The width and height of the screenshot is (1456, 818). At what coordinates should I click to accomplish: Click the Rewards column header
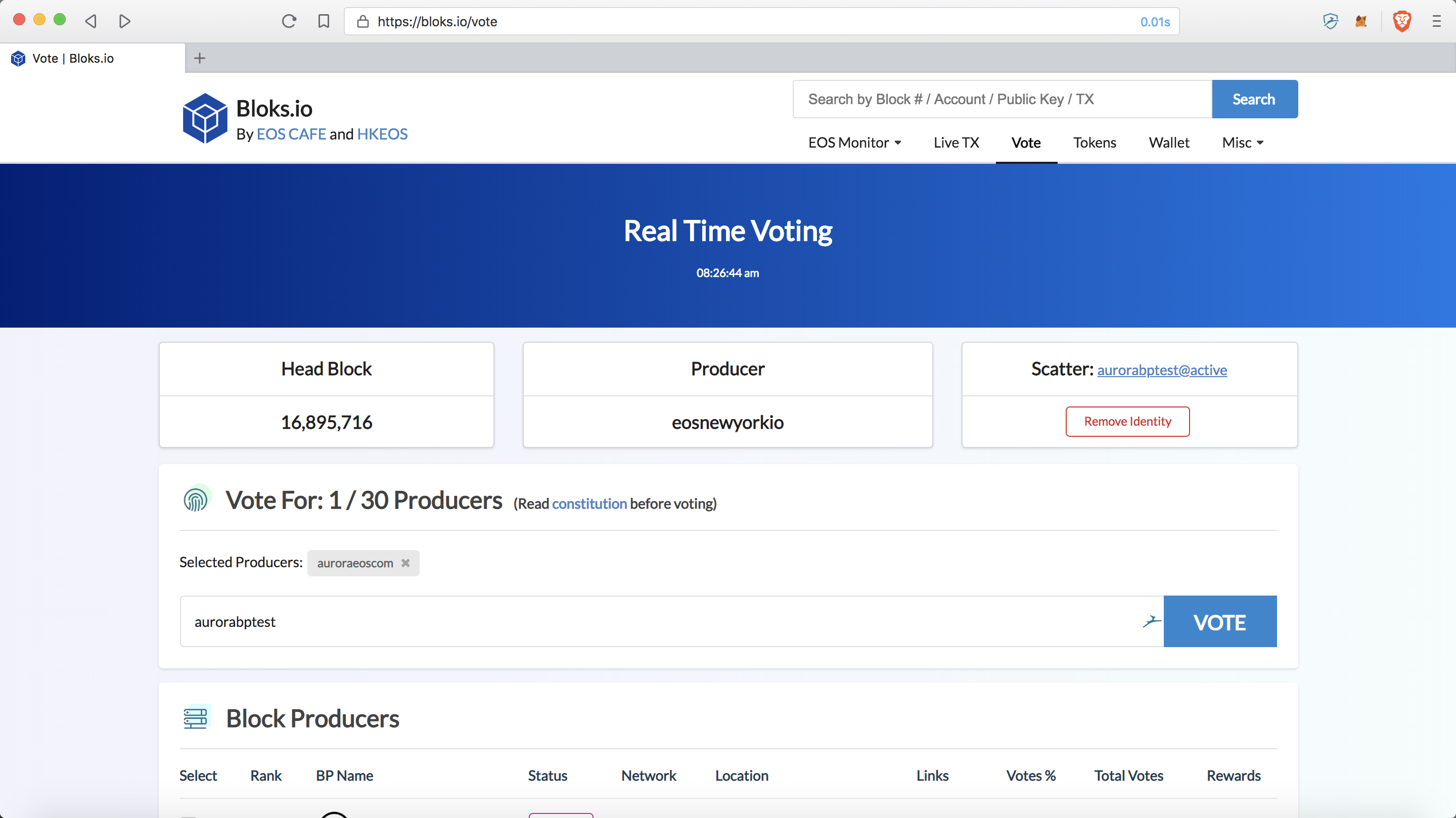point(1234,775)
